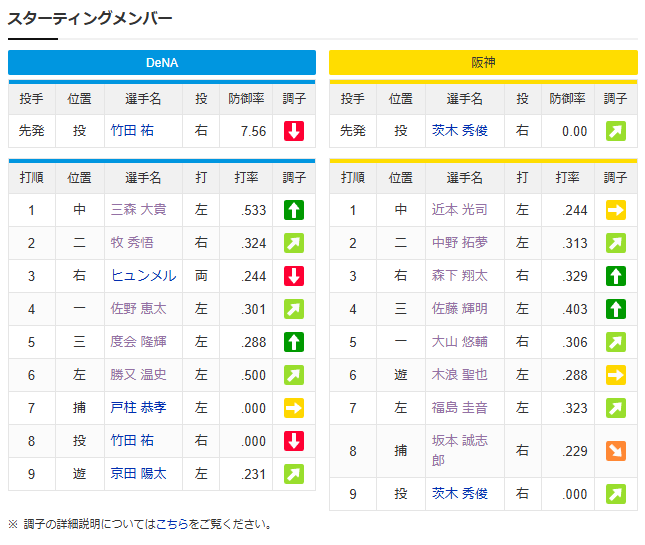
Task: Click the yellow arrow icon for 近本 光司
Action: tap(615, 210)
